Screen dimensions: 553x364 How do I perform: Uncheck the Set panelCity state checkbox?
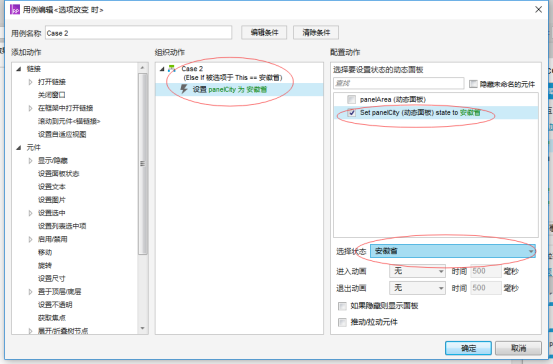pyautogui.click(x=351, y=113)
